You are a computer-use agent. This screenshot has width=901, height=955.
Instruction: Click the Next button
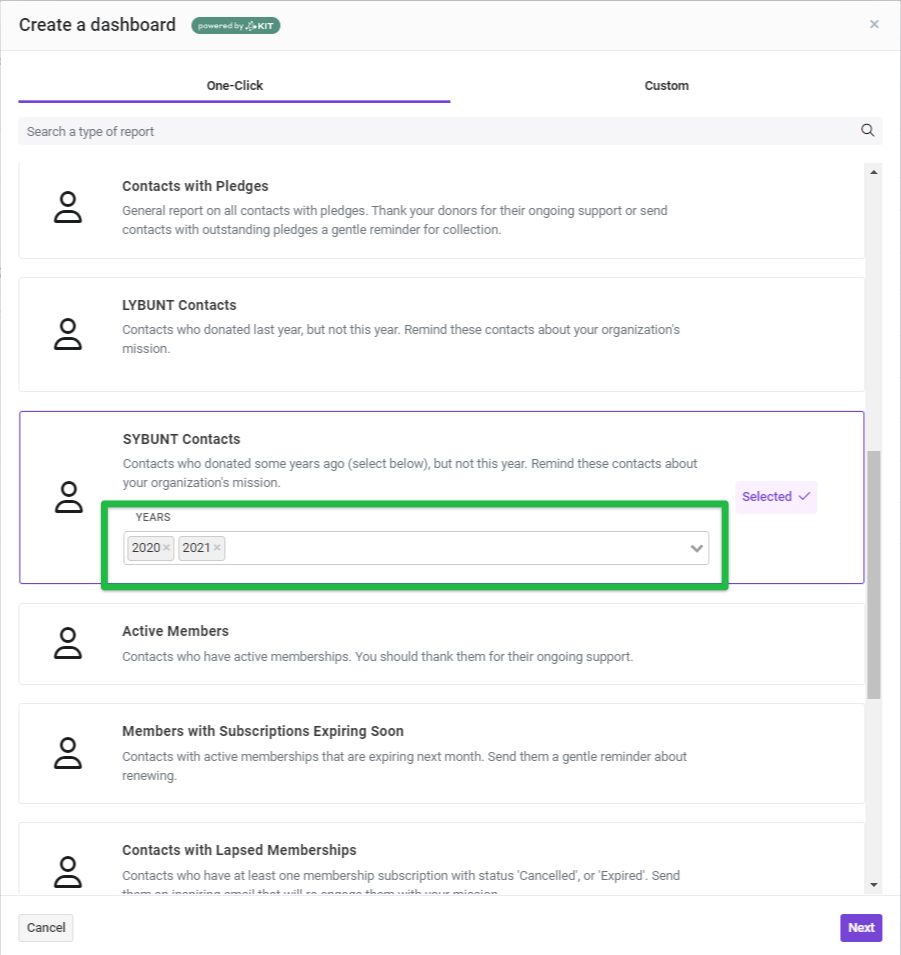click(861, 928)
